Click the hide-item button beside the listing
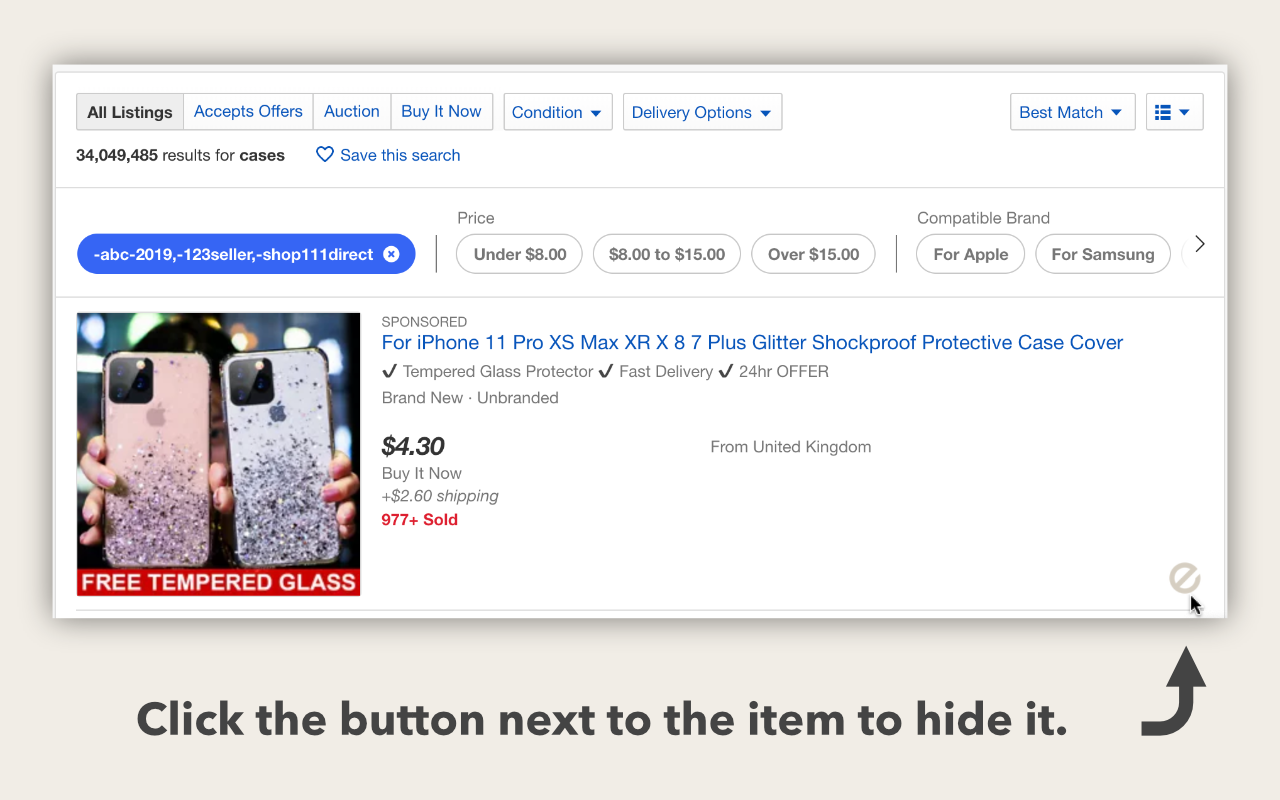Viewport: 1280px width, 800px height. (1184, 577)
